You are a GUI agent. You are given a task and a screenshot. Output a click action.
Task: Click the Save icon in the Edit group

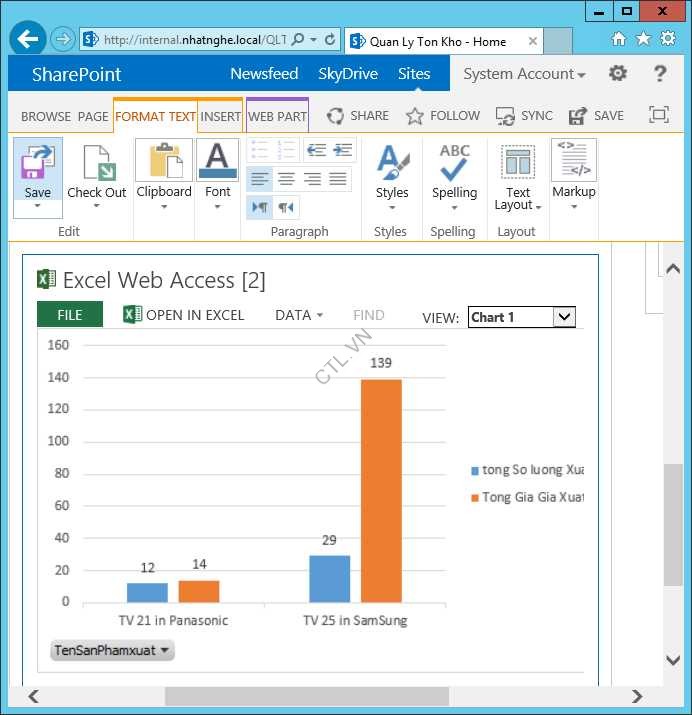[38, 162]
